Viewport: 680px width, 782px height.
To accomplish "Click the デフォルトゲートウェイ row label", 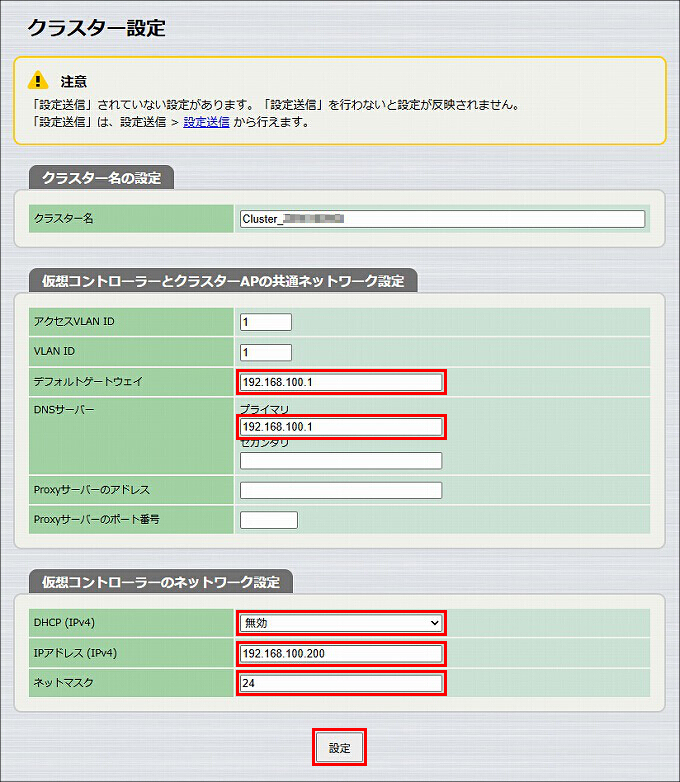I will (88, 382).
